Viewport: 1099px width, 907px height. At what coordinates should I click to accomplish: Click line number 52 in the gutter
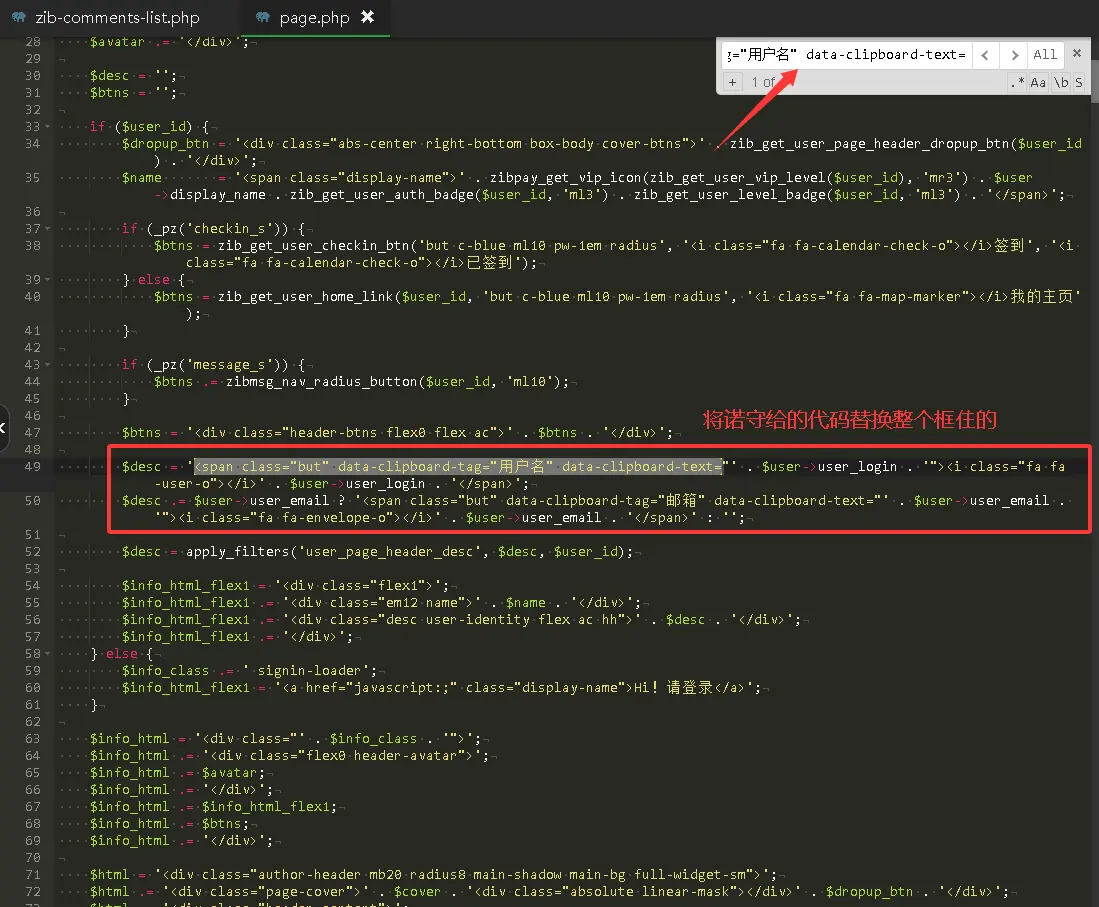33,552
